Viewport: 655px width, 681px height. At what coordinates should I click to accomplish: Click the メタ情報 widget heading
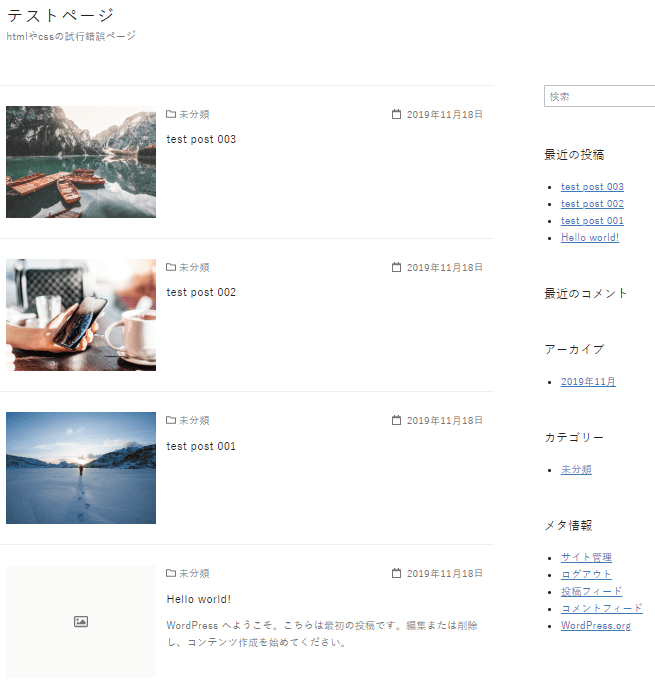coord(568,526)
